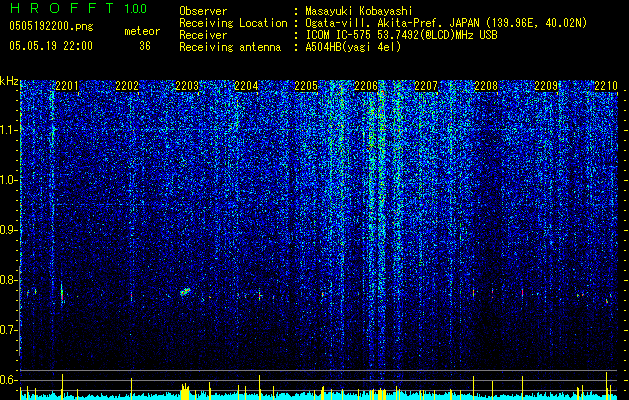Viewport: 629px width, 400px height.
Task: Click the 2203 time marker
Action: point(187,86)
